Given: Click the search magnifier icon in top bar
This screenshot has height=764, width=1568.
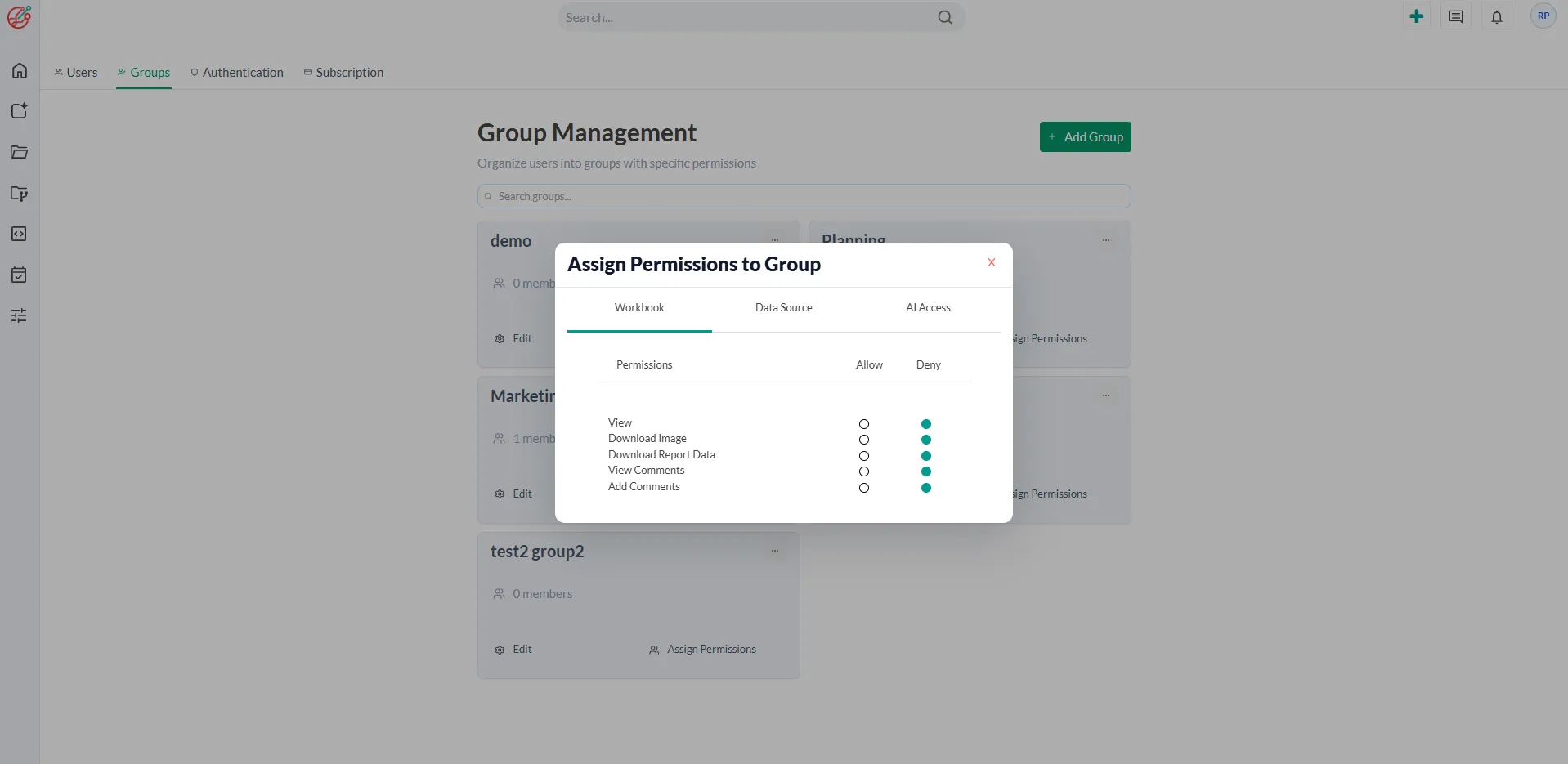Looking at the screenshot, I should coord(945,17).
